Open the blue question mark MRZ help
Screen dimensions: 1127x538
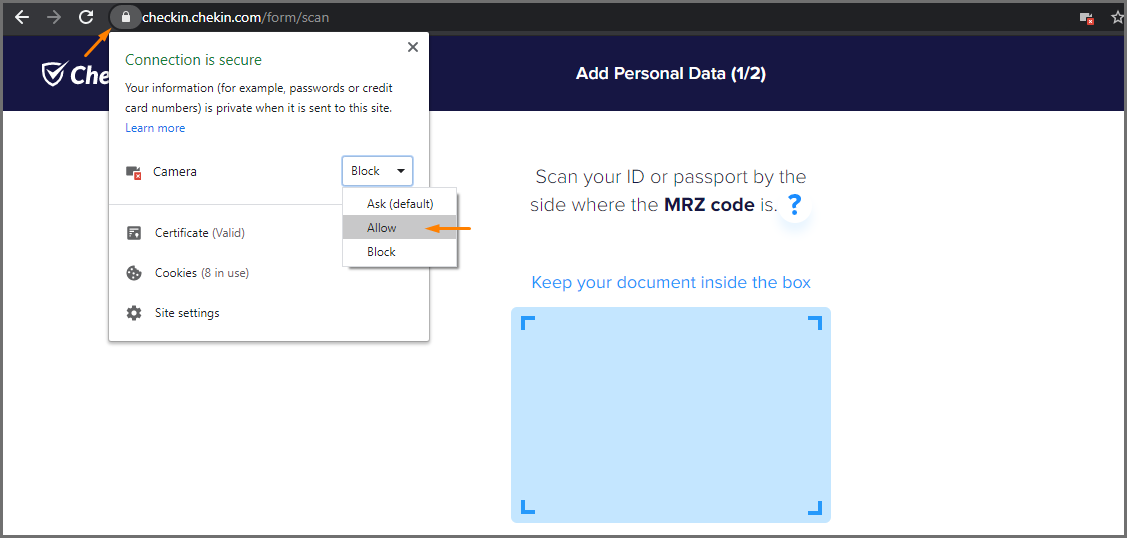point(795,205)
